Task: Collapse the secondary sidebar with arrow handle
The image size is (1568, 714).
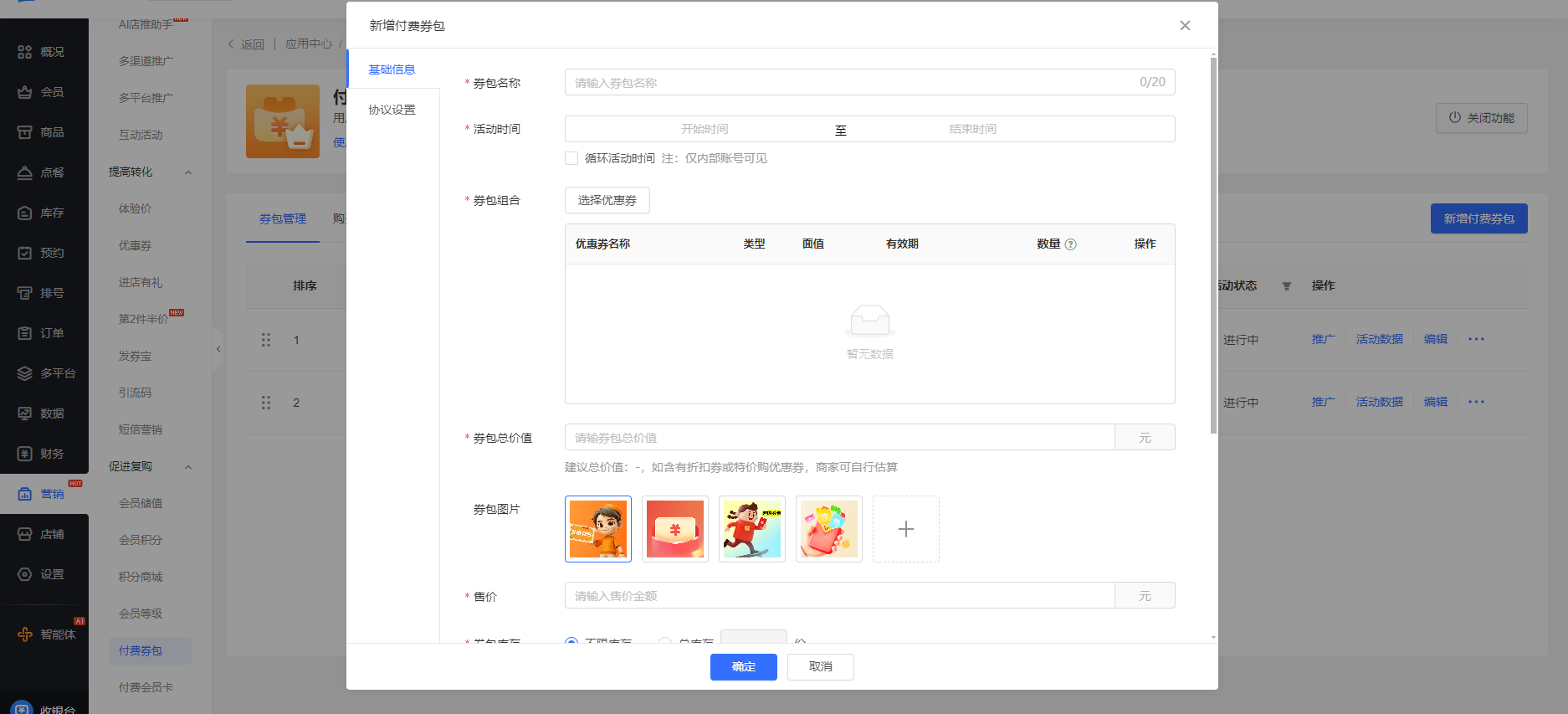Action: [218, 349]
